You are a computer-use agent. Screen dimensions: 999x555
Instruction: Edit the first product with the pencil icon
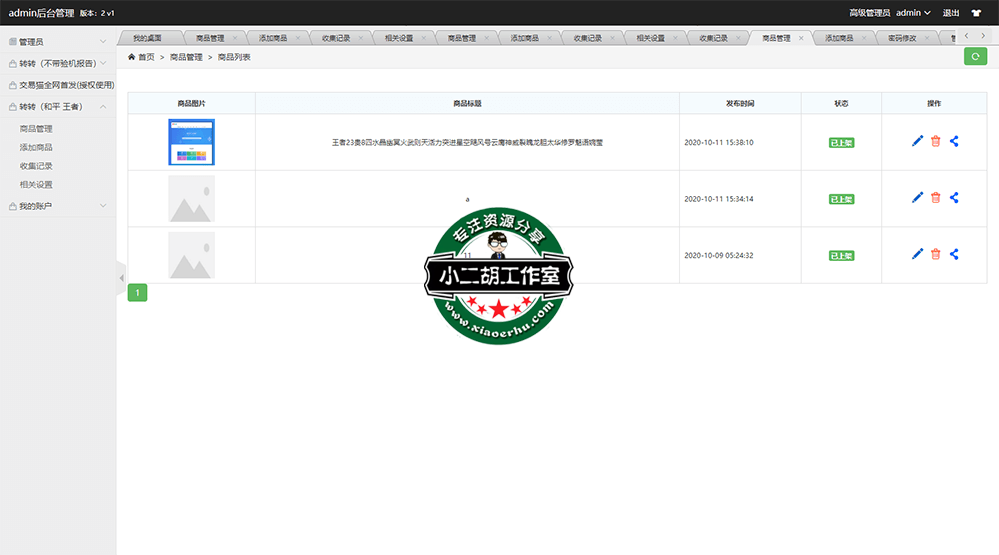917,142
